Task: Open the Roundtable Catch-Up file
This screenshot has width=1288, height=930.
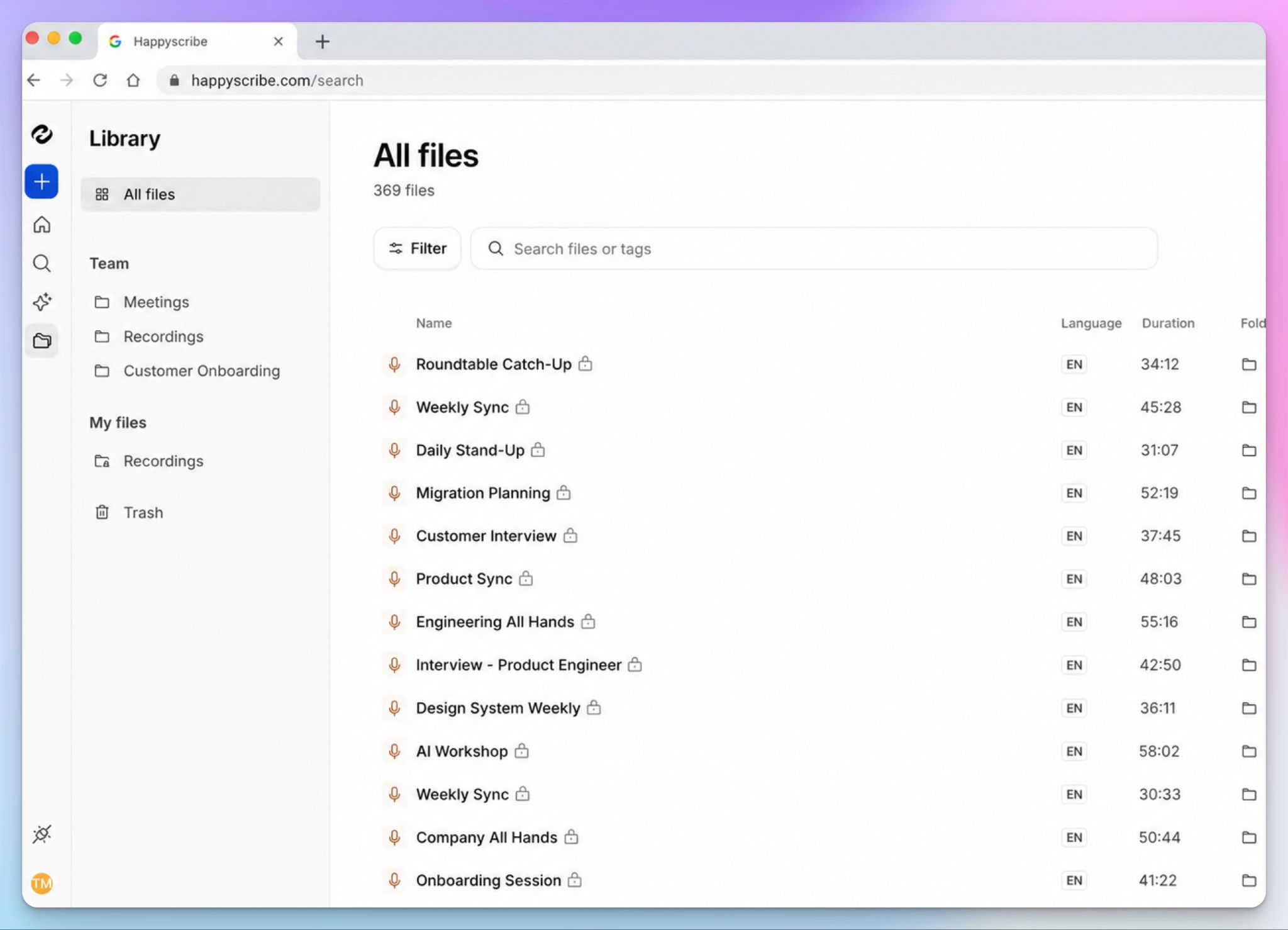Action: point(494,364)
